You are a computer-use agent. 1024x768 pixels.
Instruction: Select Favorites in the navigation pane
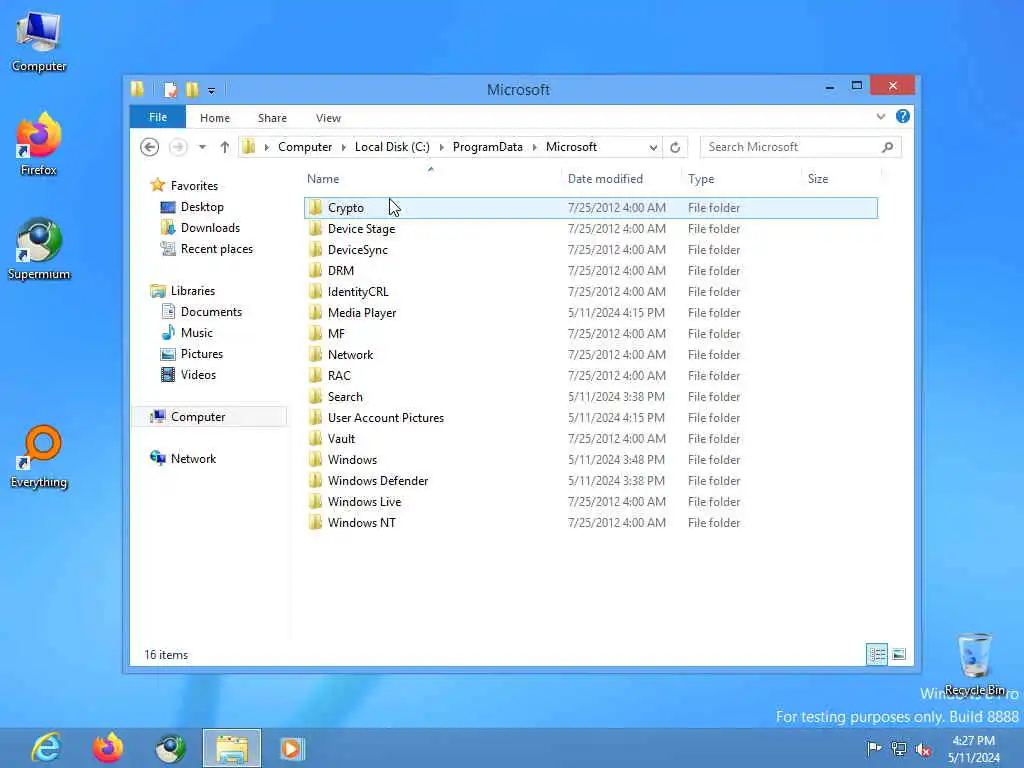coord(194,185)
